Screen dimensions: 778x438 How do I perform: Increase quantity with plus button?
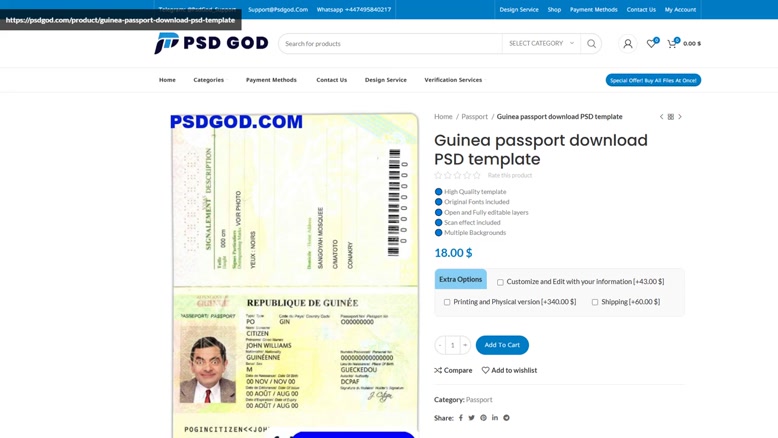click(x=465, y=345)
